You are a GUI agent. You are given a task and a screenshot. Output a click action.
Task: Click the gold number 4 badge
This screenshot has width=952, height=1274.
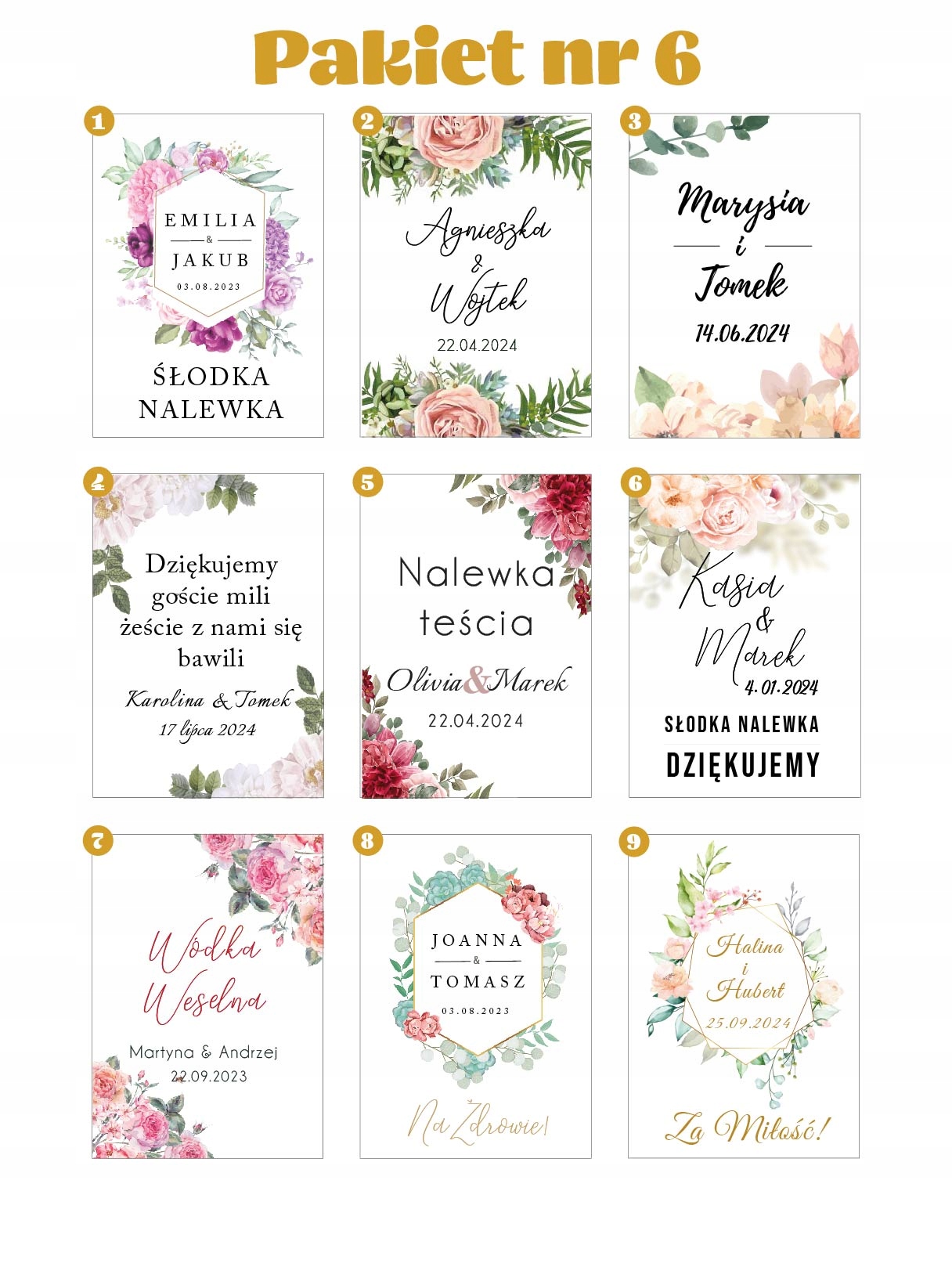click(99, 482)
